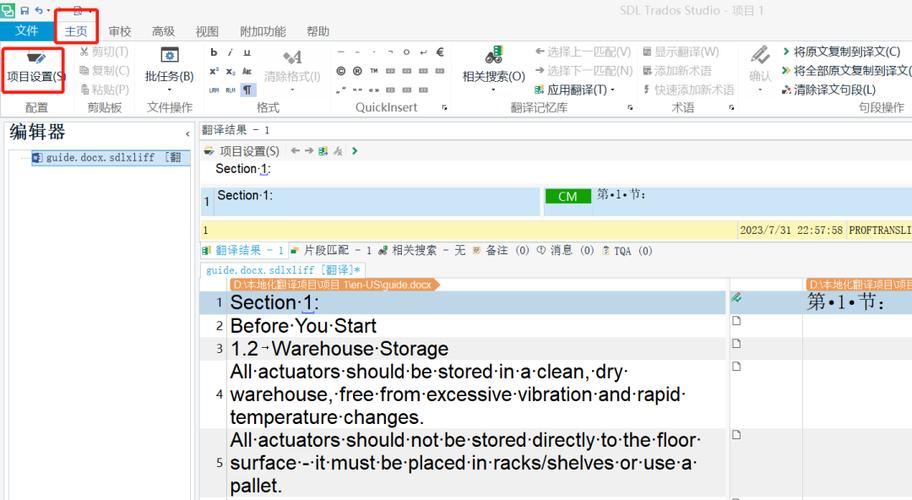Click the save icon in quick access toolbar
The height and width of the screenshot is (500, 912).
point(24,10)
